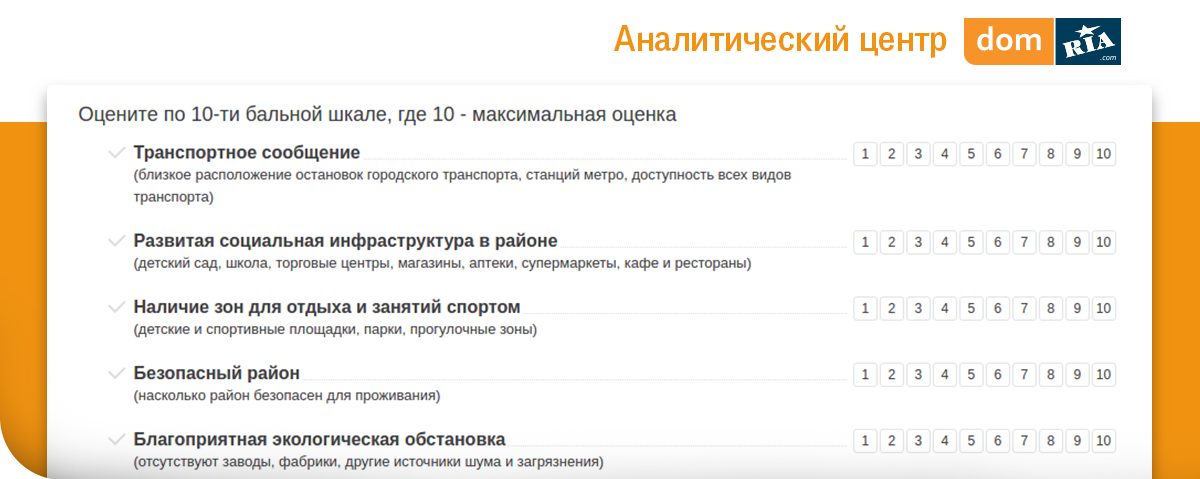Image resolution: width=1200 pixels, height=479 pixels.
Task: Select Наличие зон для отдыха и занятий спортом title
Action: point(327,307)
